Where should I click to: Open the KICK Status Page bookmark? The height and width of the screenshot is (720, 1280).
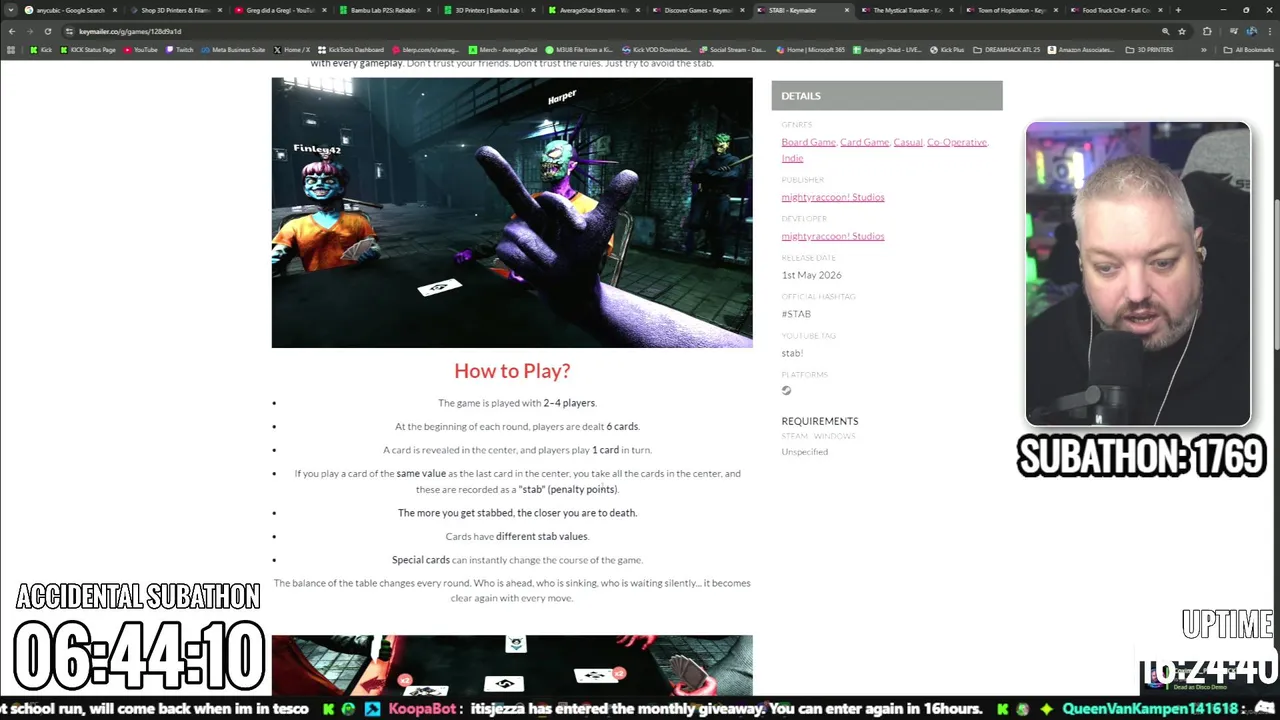coord(88,49)
